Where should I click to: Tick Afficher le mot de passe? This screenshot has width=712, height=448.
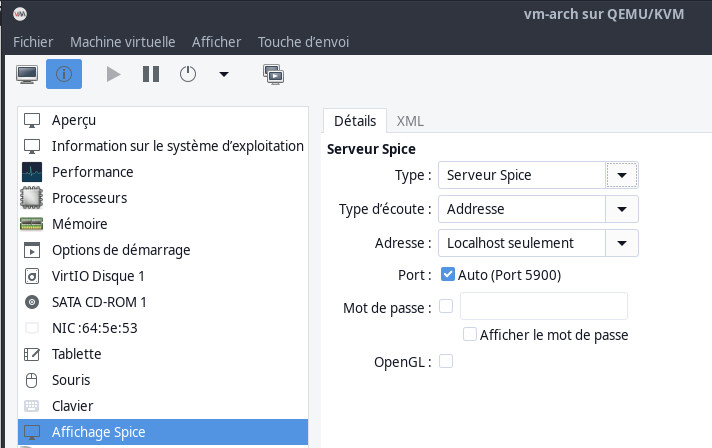pyautogui.click(x=470, y=335)
